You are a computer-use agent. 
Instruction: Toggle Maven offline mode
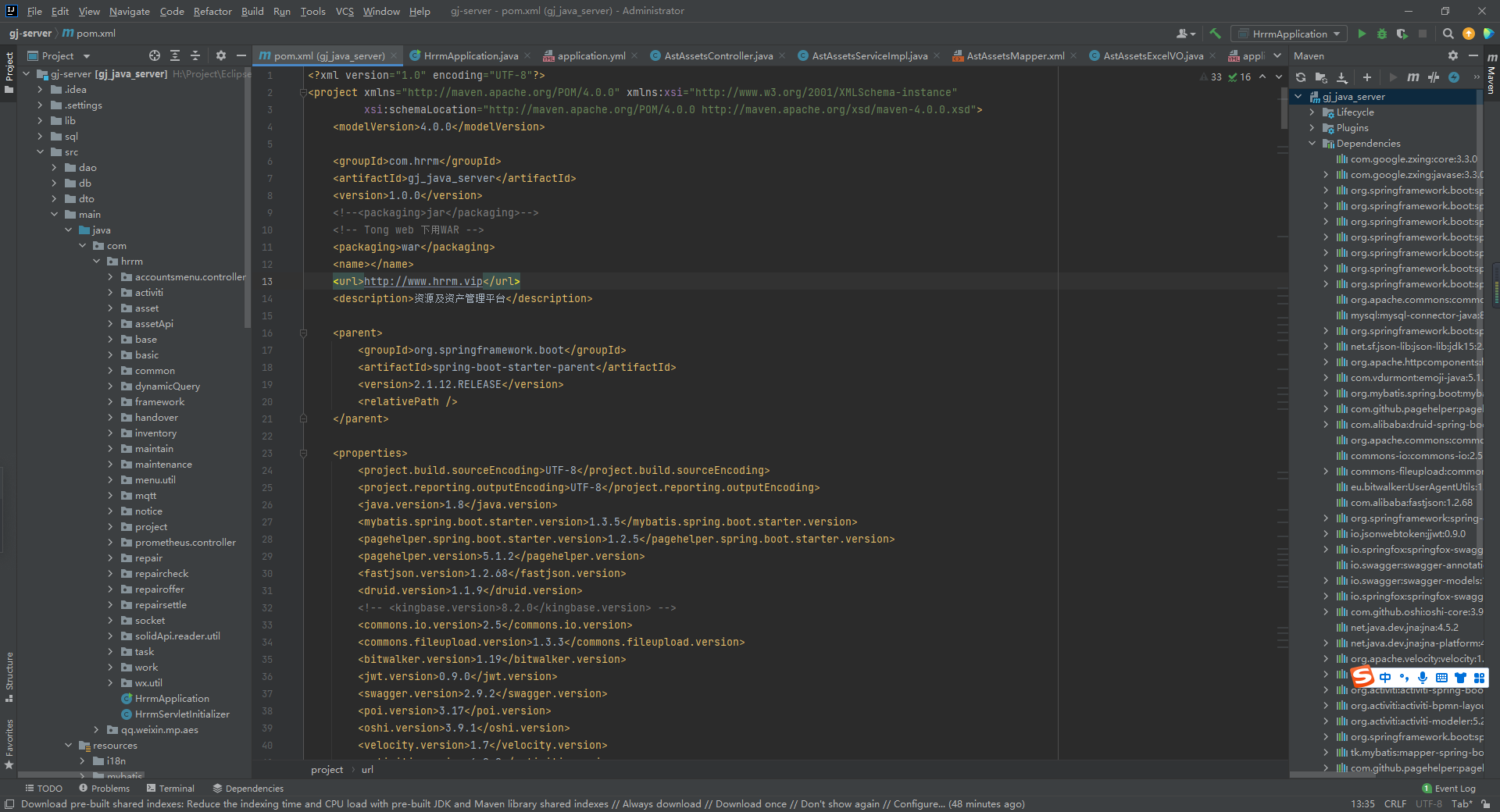(x=1434, y=77)
